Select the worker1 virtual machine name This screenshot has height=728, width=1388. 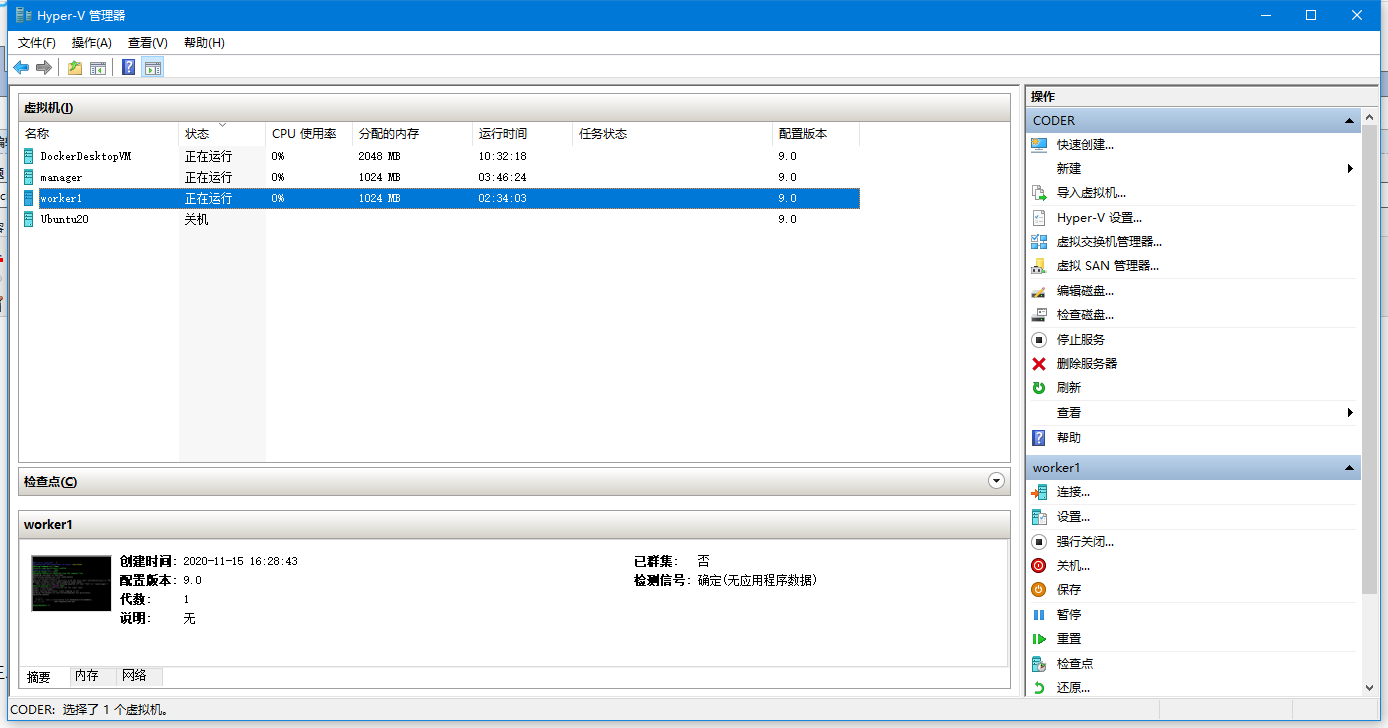click(61, 198)
